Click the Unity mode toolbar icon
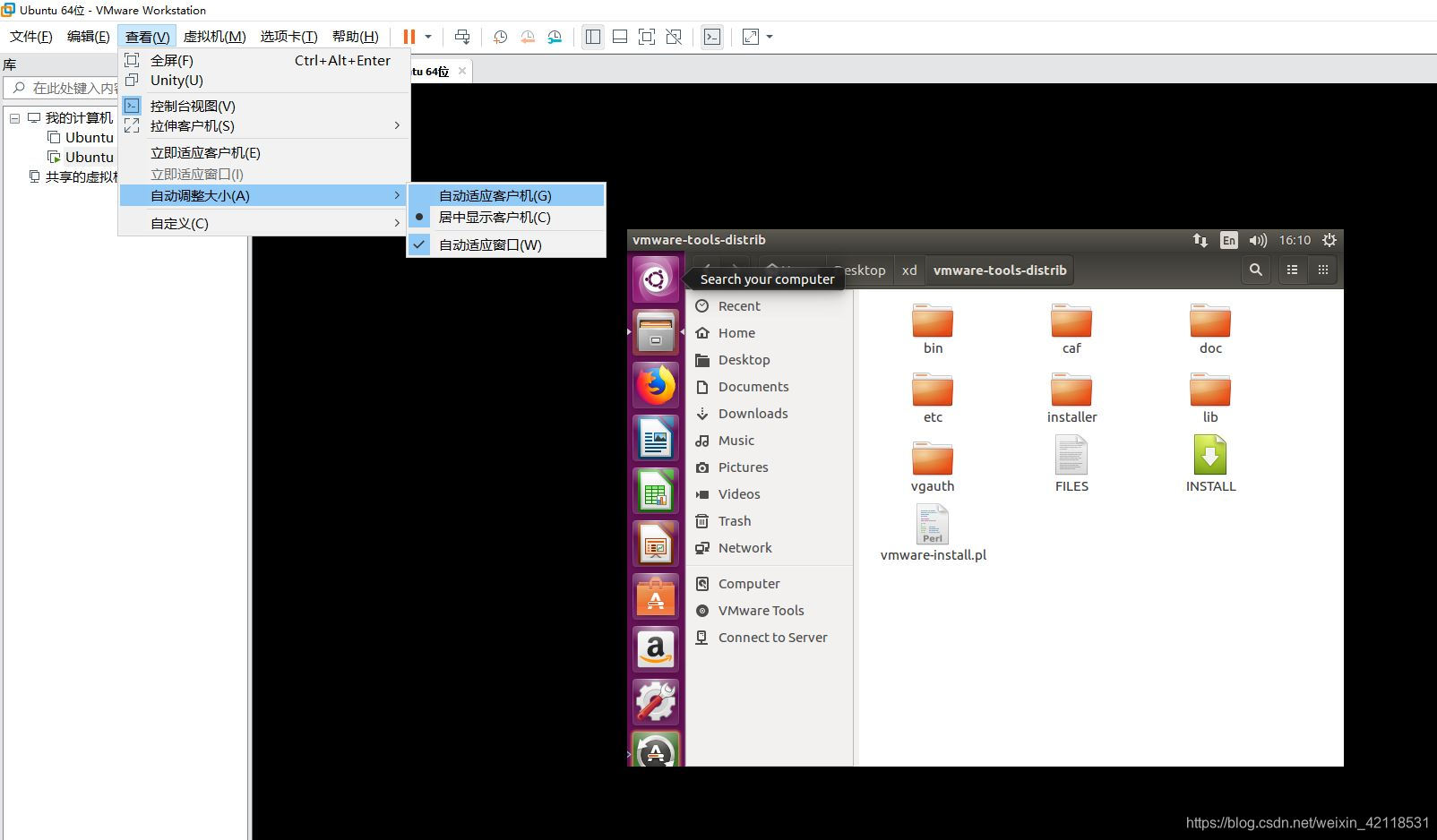 (674, 37)
